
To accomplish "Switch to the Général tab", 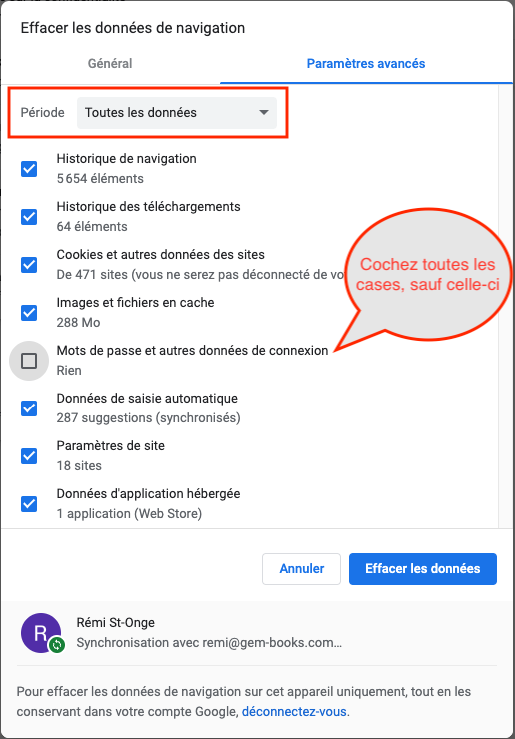I will 110,64.
